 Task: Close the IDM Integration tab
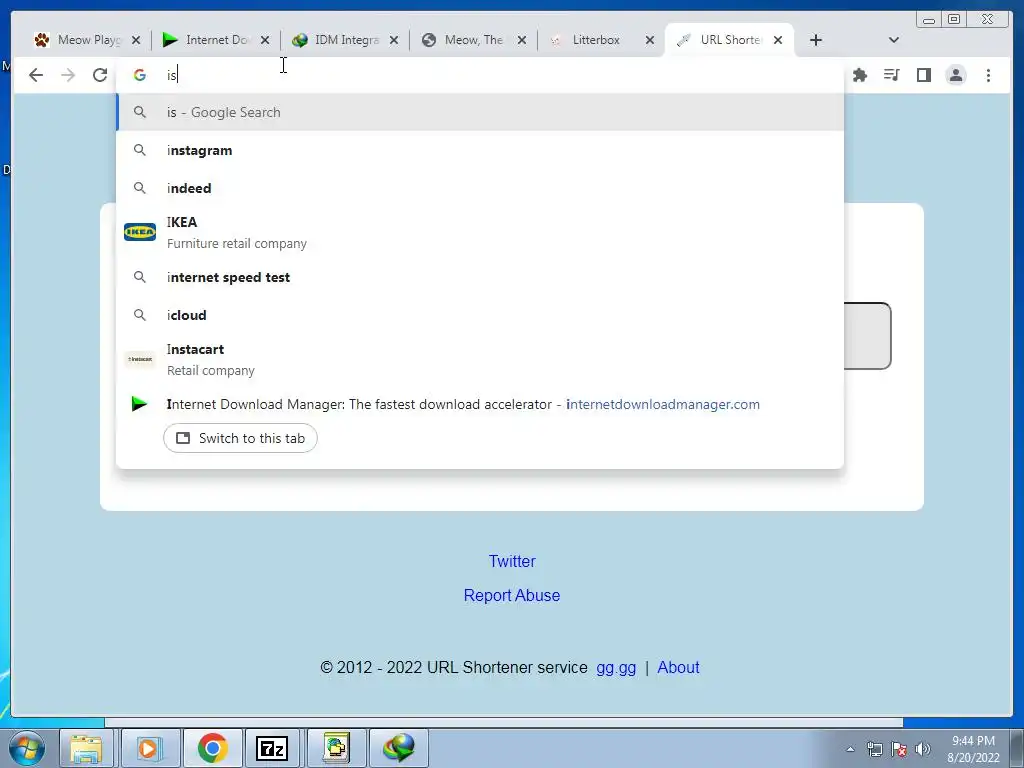click(x=394, y=40)
